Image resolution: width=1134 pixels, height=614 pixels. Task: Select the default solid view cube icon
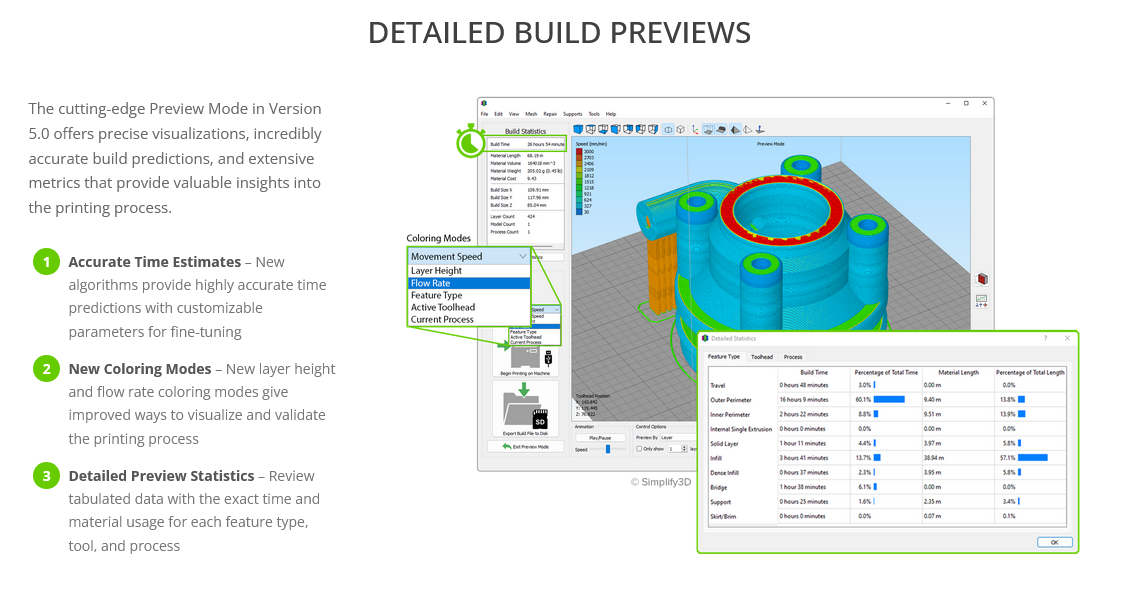pyautogui.click(x=578, y=129)
